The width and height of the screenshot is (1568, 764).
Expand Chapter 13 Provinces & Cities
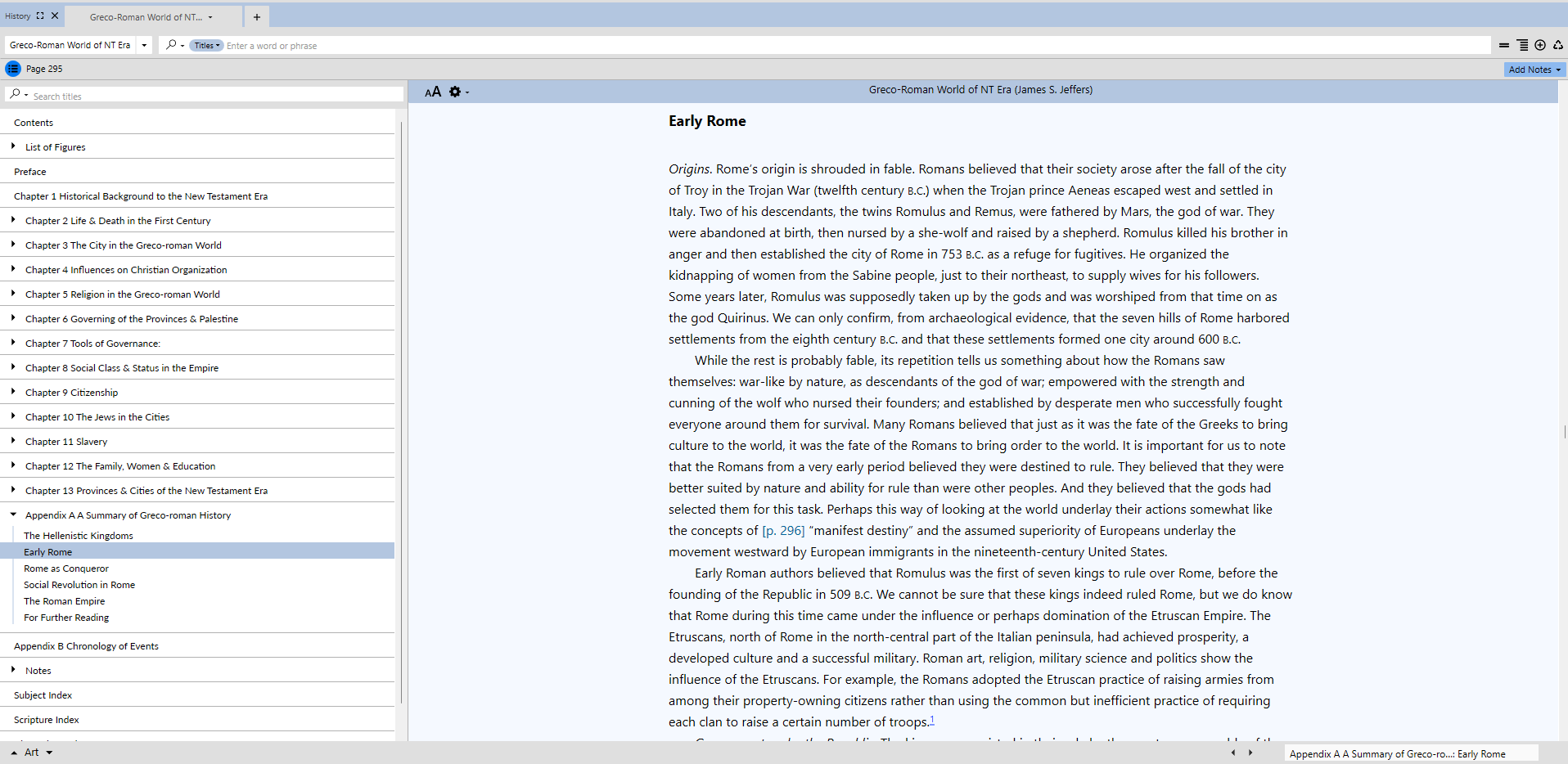[x=13, y=490]
